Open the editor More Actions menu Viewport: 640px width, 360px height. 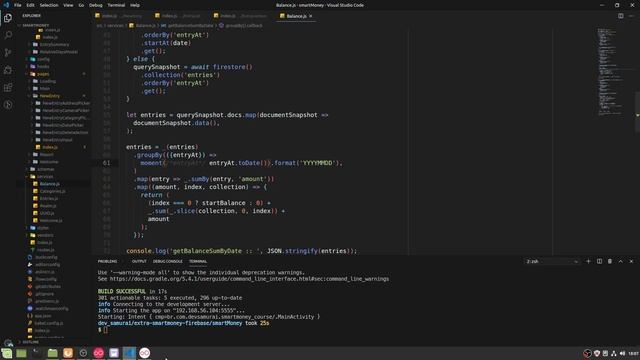(x=631, y=16)
